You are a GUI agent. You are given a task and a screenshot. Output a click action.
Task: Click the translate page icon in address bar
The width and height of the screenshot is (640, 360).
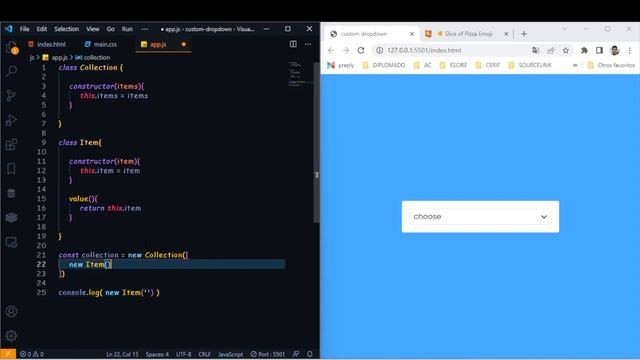(536, 50)
